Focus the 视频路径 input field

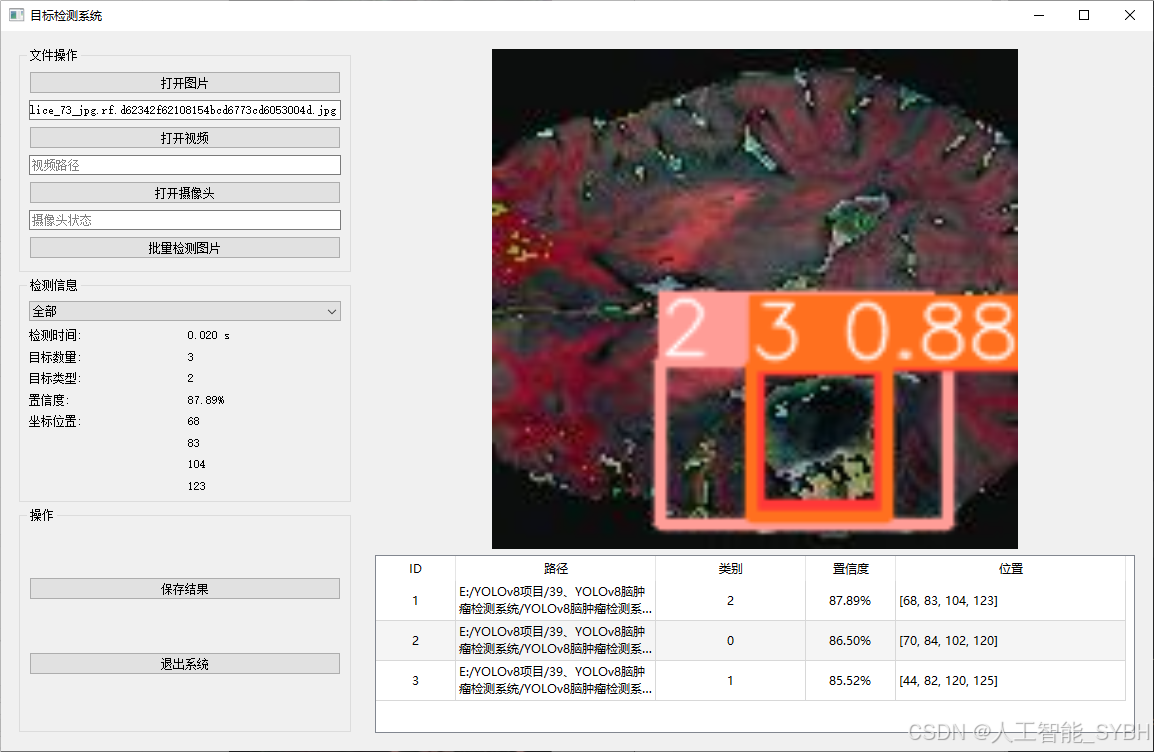coord(185,165)
